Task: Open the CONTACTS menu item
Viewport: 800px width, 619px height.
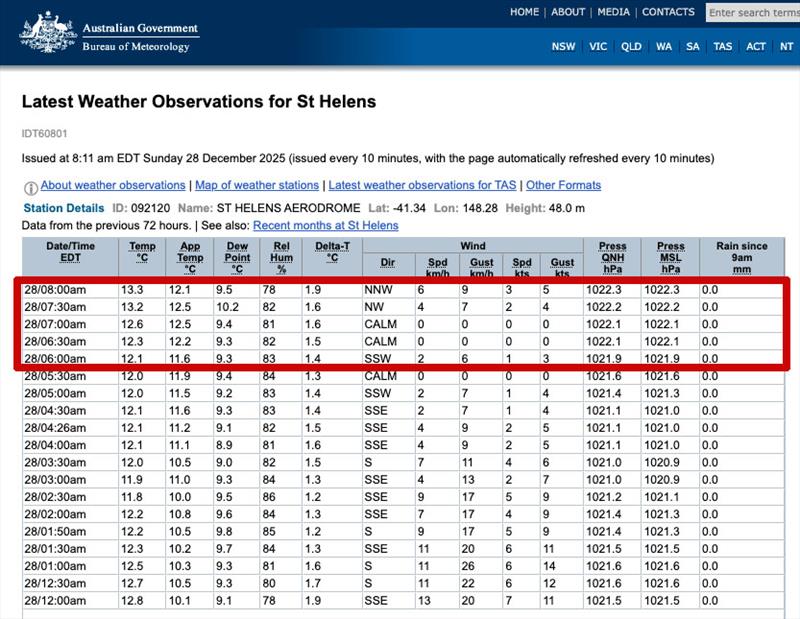Action: (x=668, y=12)
